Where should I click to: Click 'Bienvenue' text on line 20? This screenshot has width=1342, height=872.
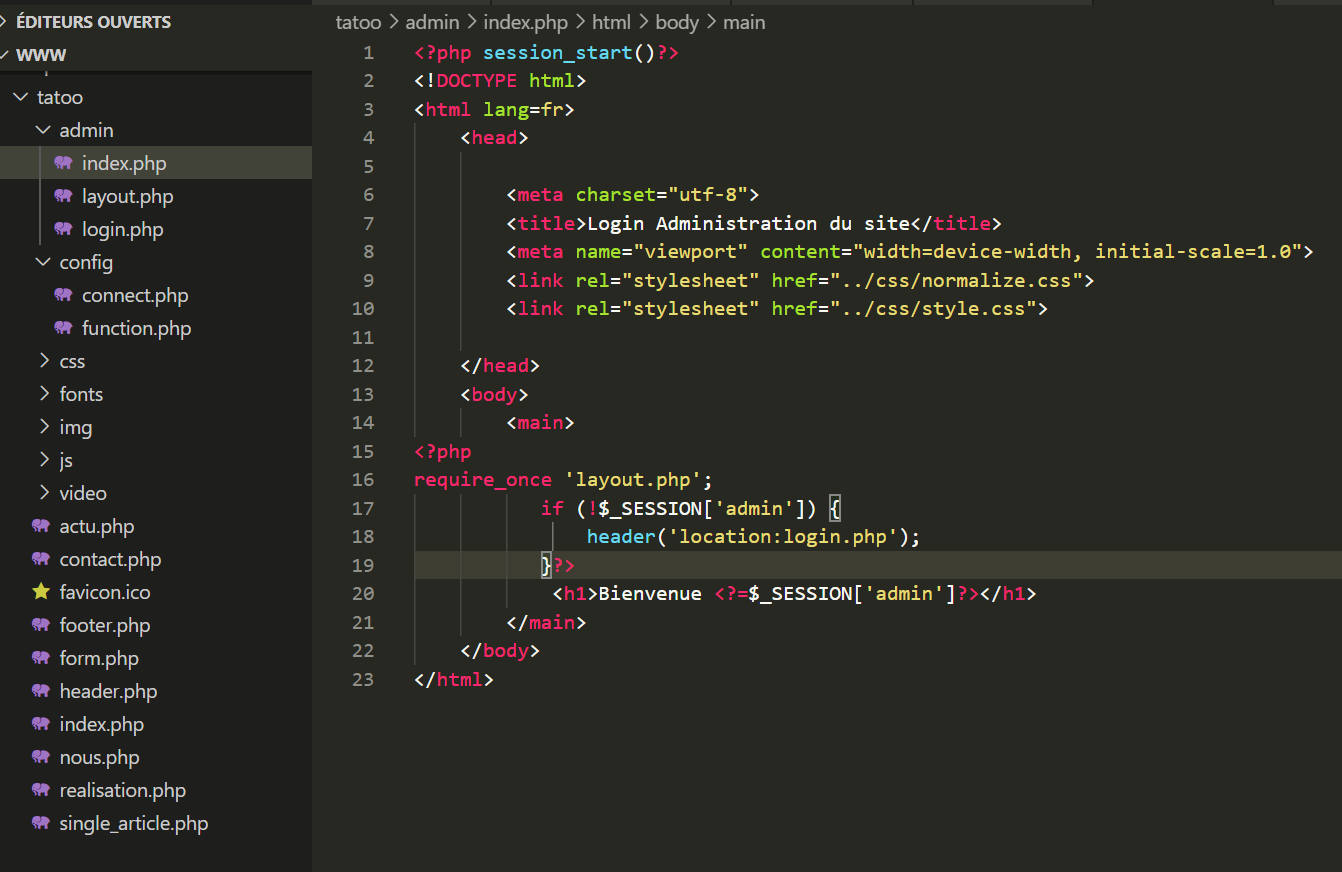[650, 594]
